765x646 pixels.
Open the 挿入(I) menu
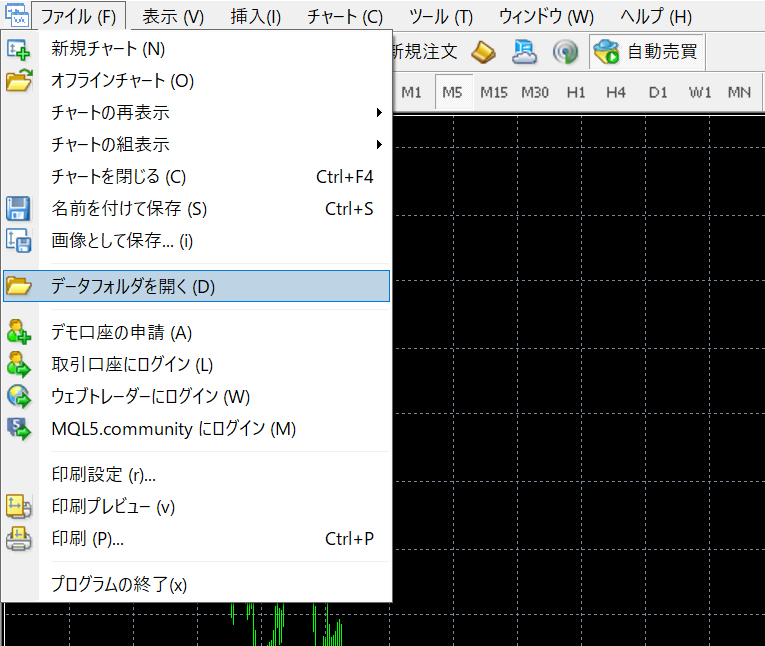coord(256,17)
